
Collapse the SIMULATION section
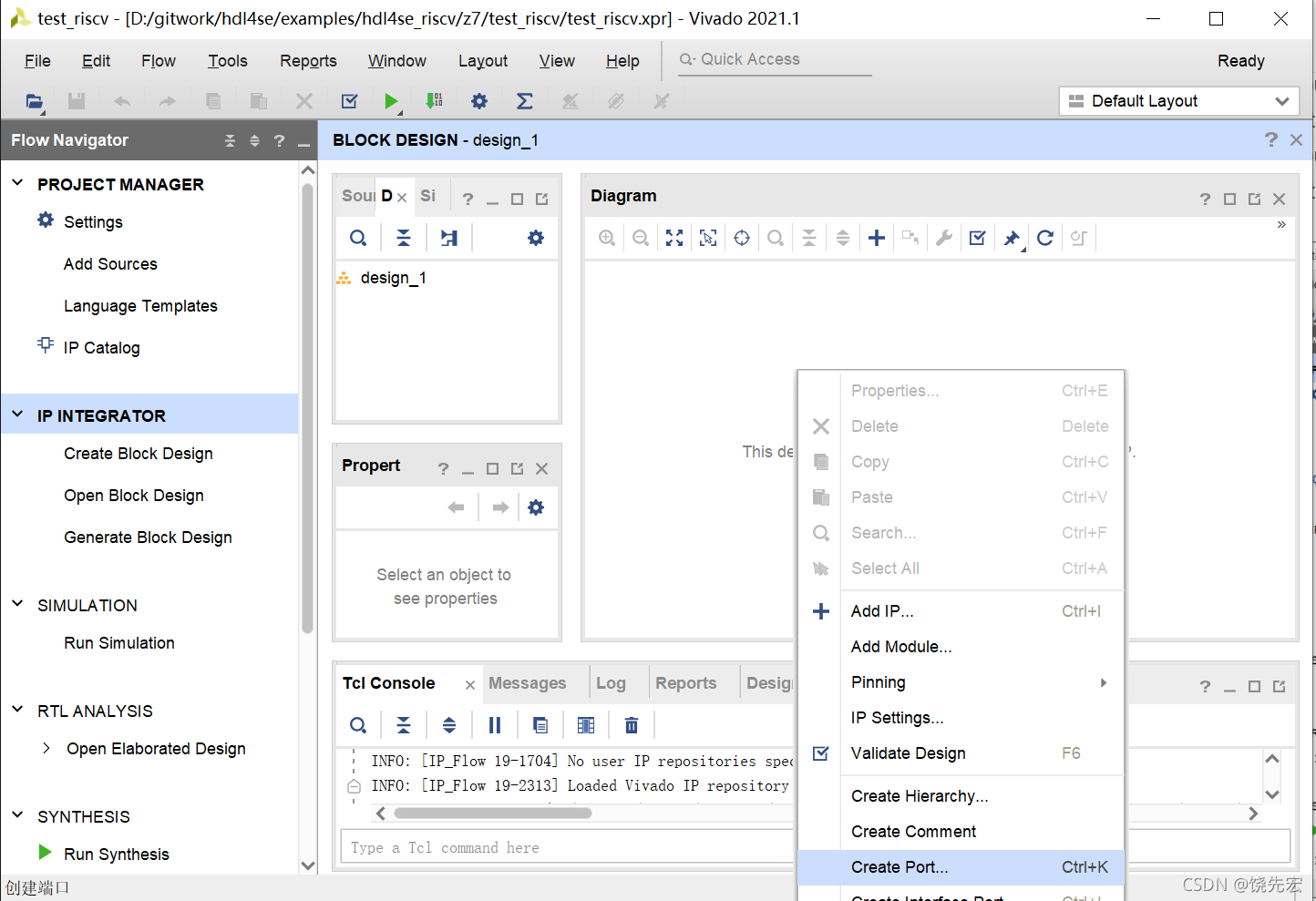coord(17,604)
